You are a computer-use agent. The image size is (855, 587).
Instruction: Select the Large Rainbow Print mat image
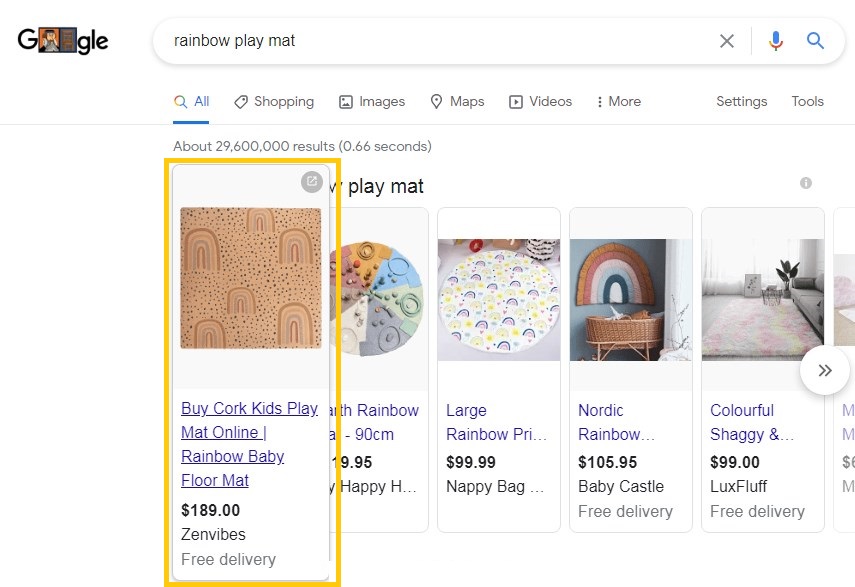(499, 299)
